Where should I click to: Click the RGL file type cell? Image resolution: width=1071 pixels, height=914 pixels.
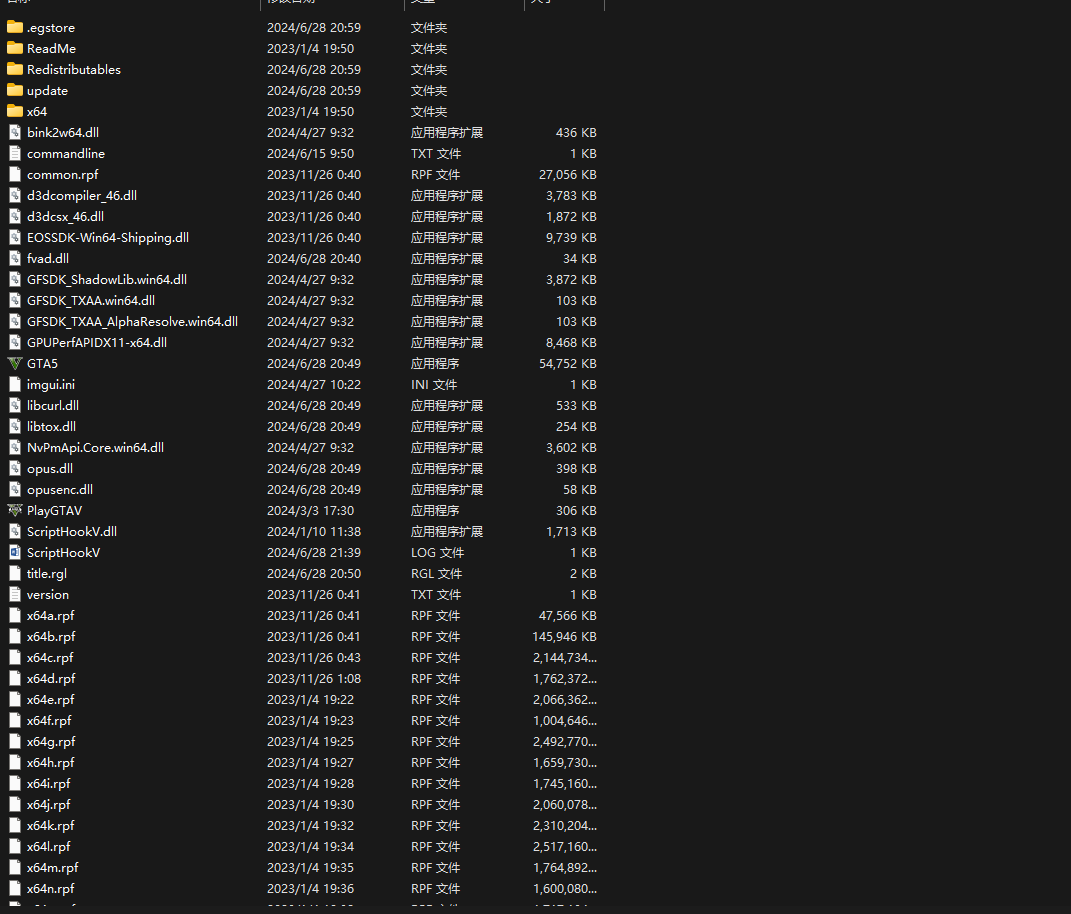436,574
